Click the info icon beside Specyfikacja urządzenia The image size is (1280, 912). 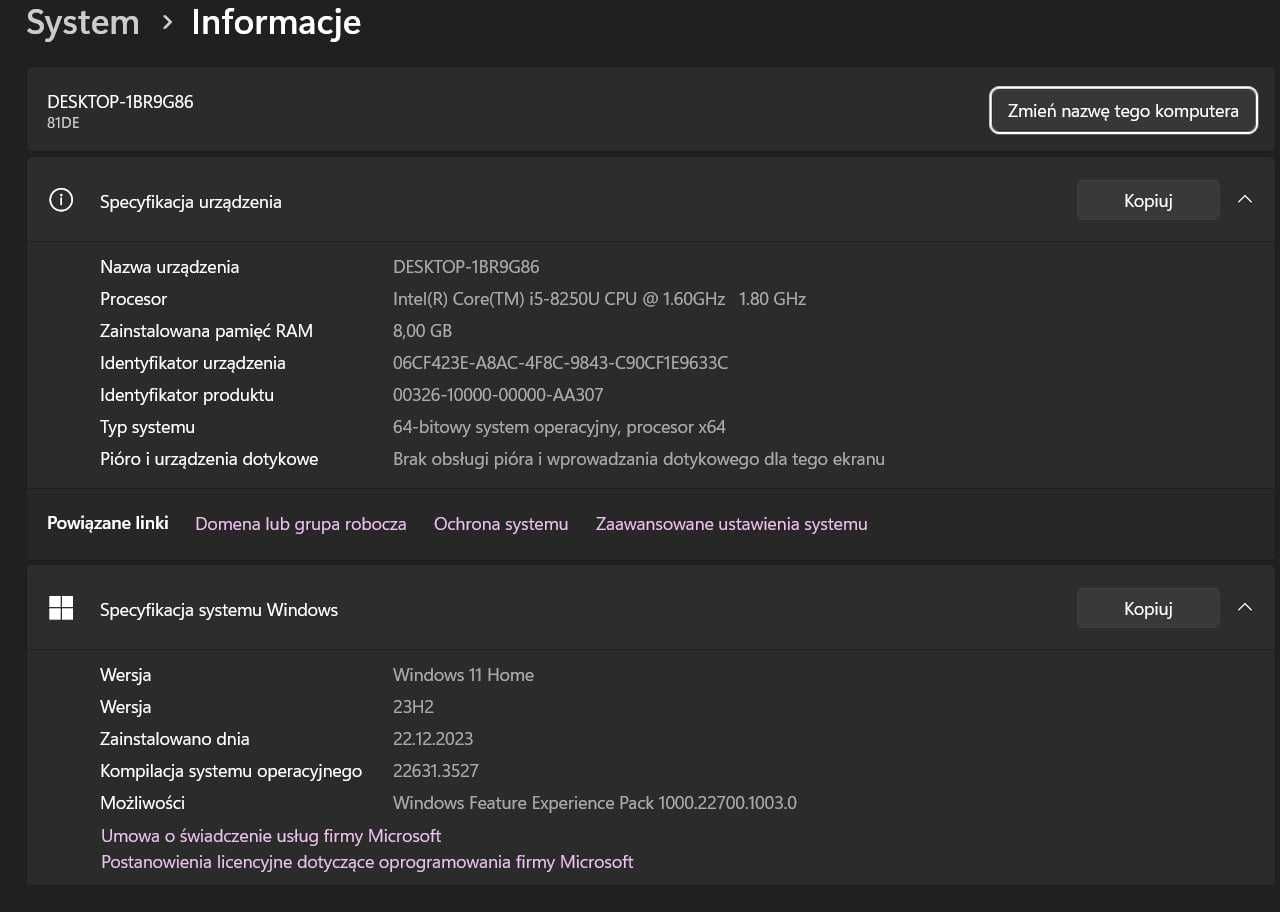pyautogui.click(x=61, y=200)
